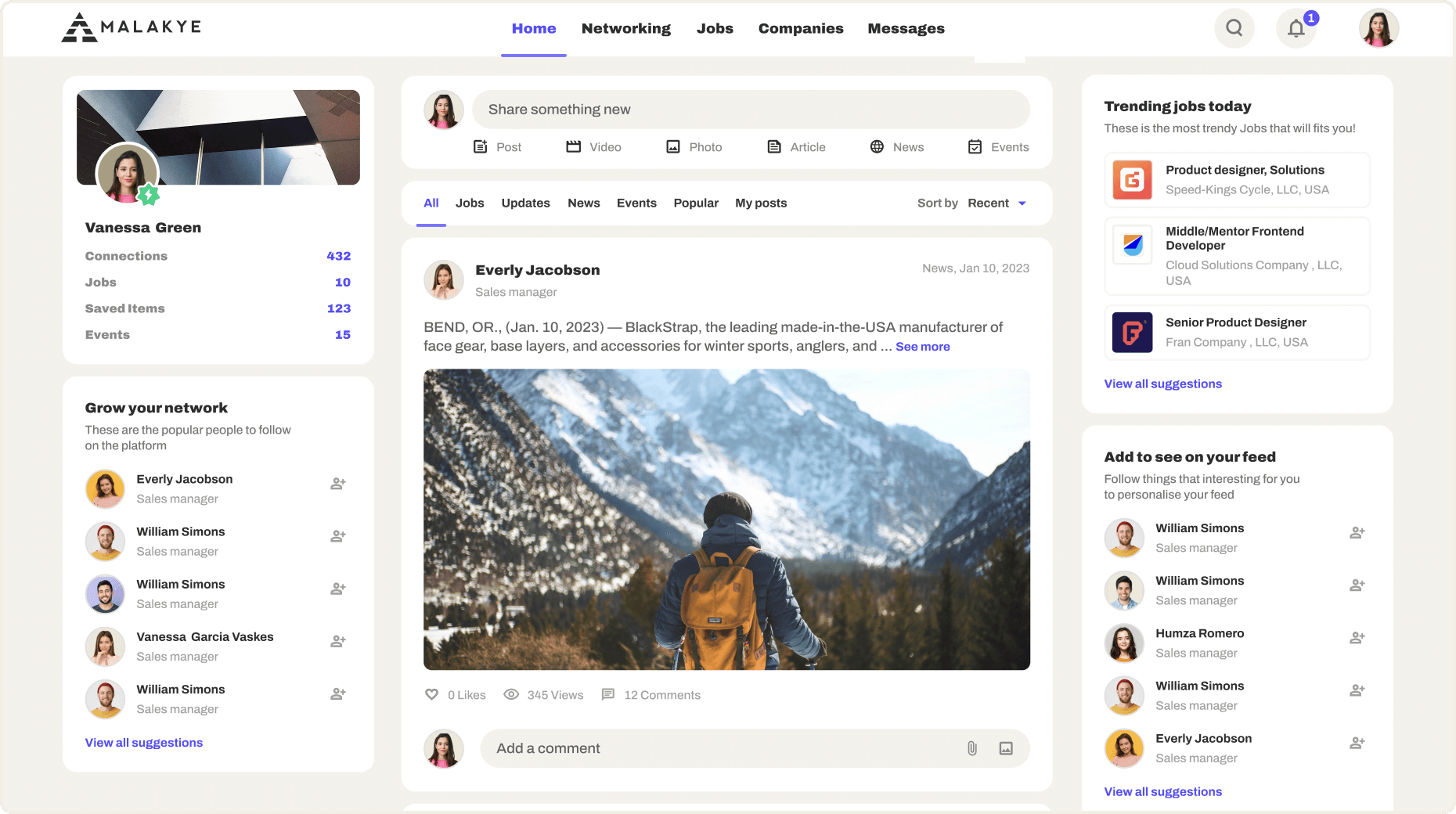Screen dimensions: 1456x814
Task: Open profile avatar menu in top bar
Action: [x=1378, y=29]
